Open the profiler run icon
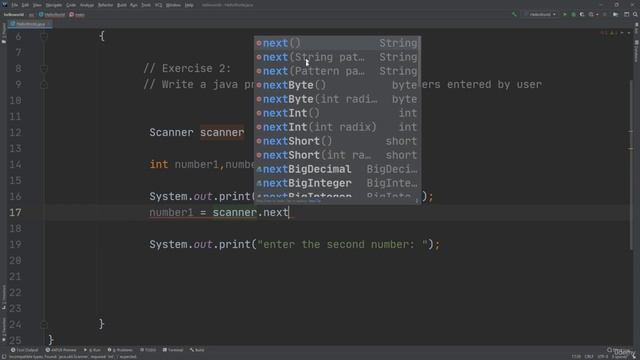 click(x=592, y=14)
